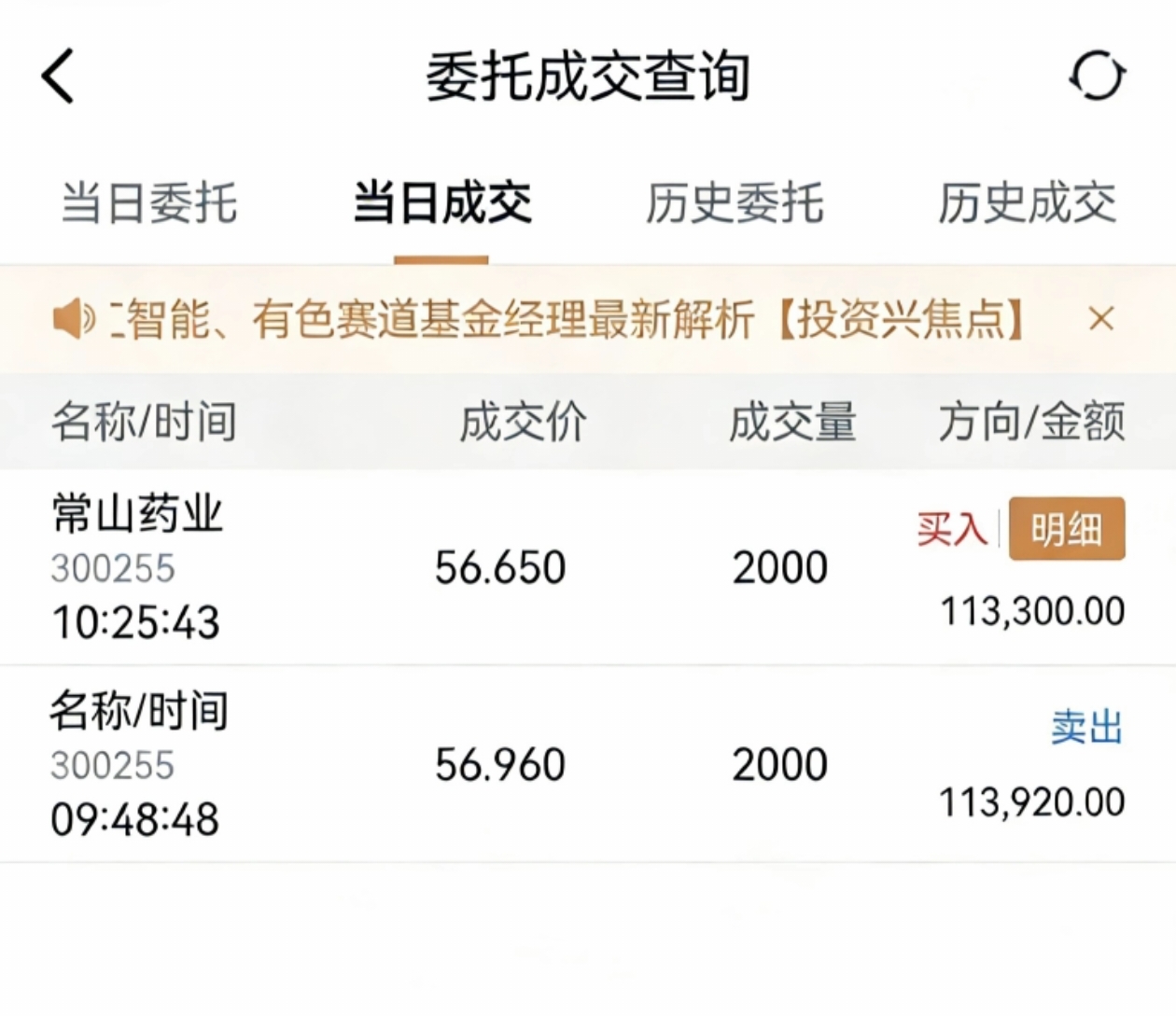Viewport: 1176px width, 1016px height.
Task: Tap the back arrow icon
Action: click(58, 77)
